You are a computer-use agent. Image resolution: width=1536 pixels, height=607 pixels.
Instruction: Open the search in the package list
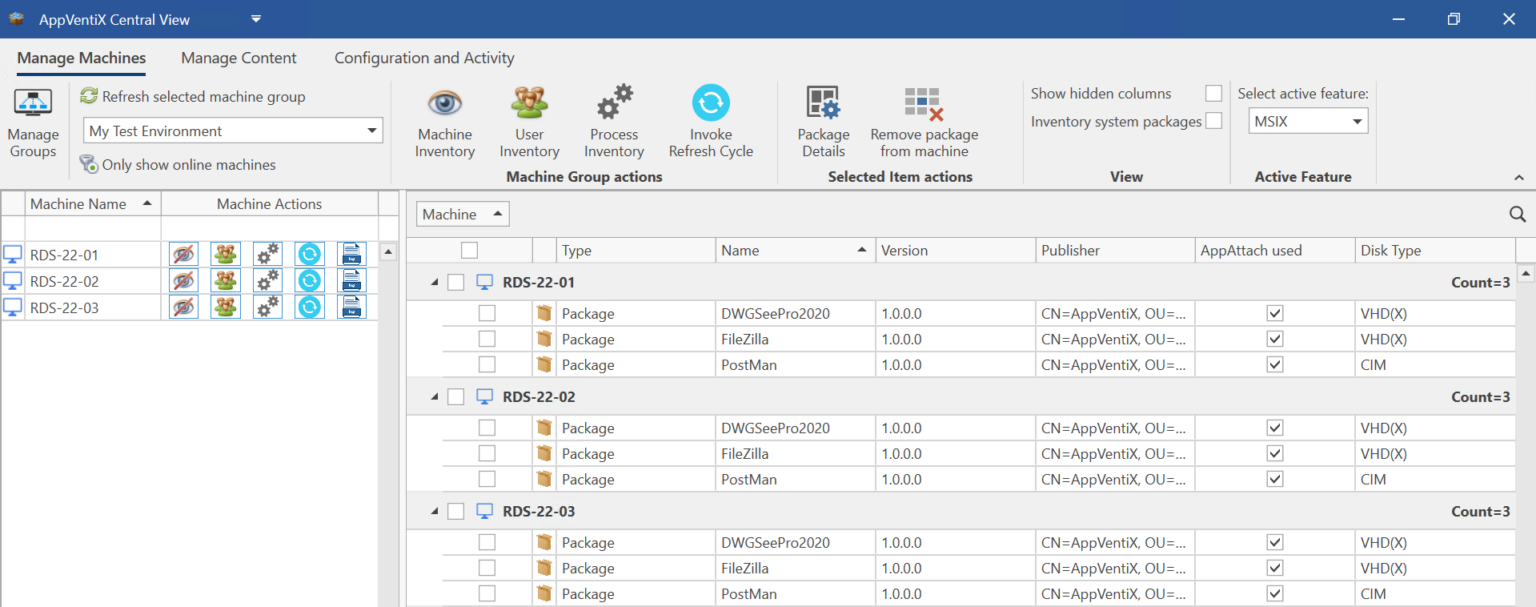click(1517, 213)
